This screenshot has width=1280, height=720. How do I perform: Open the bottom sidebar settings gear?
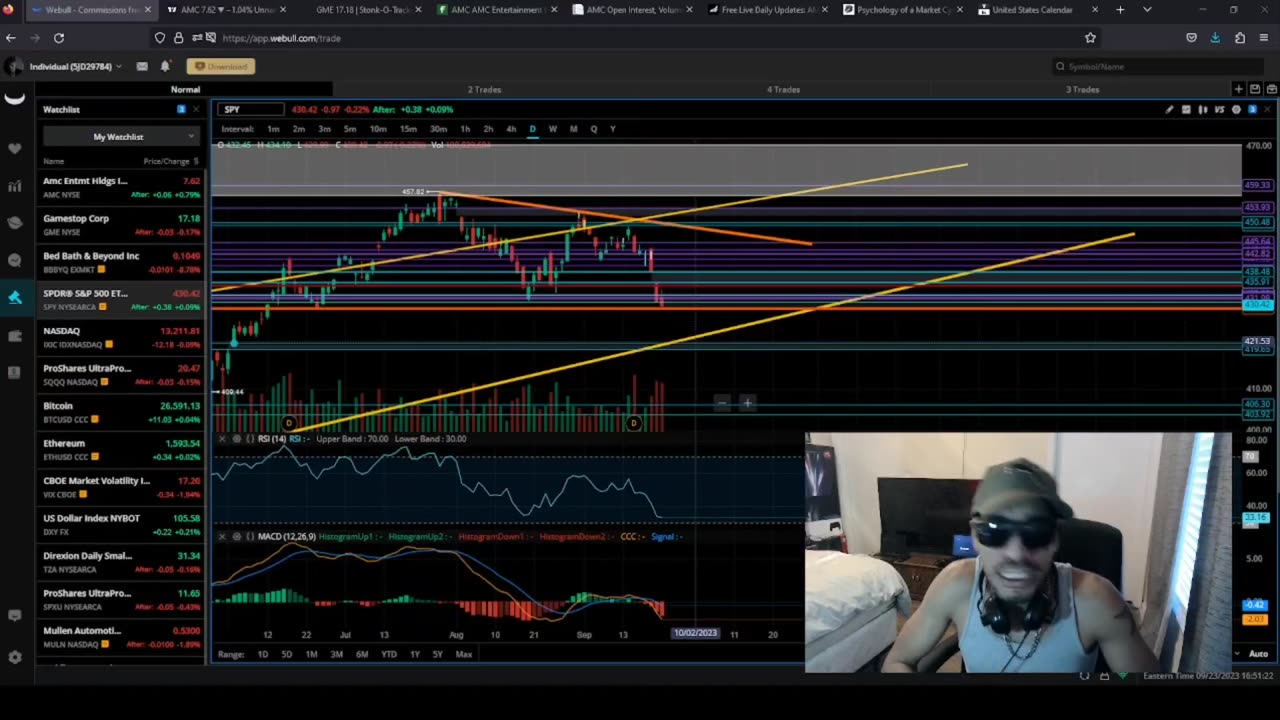point(14,657)
